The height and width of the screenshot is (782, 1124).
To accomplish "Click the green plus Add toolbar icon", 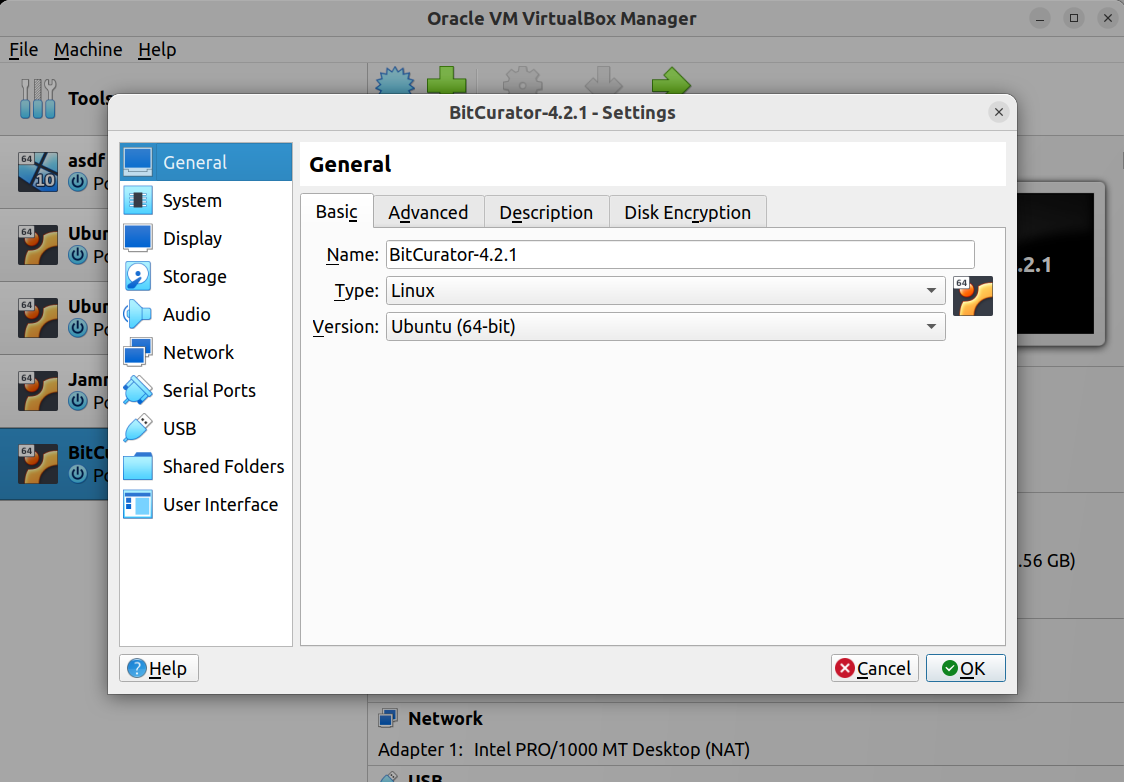I will (447, 80).
